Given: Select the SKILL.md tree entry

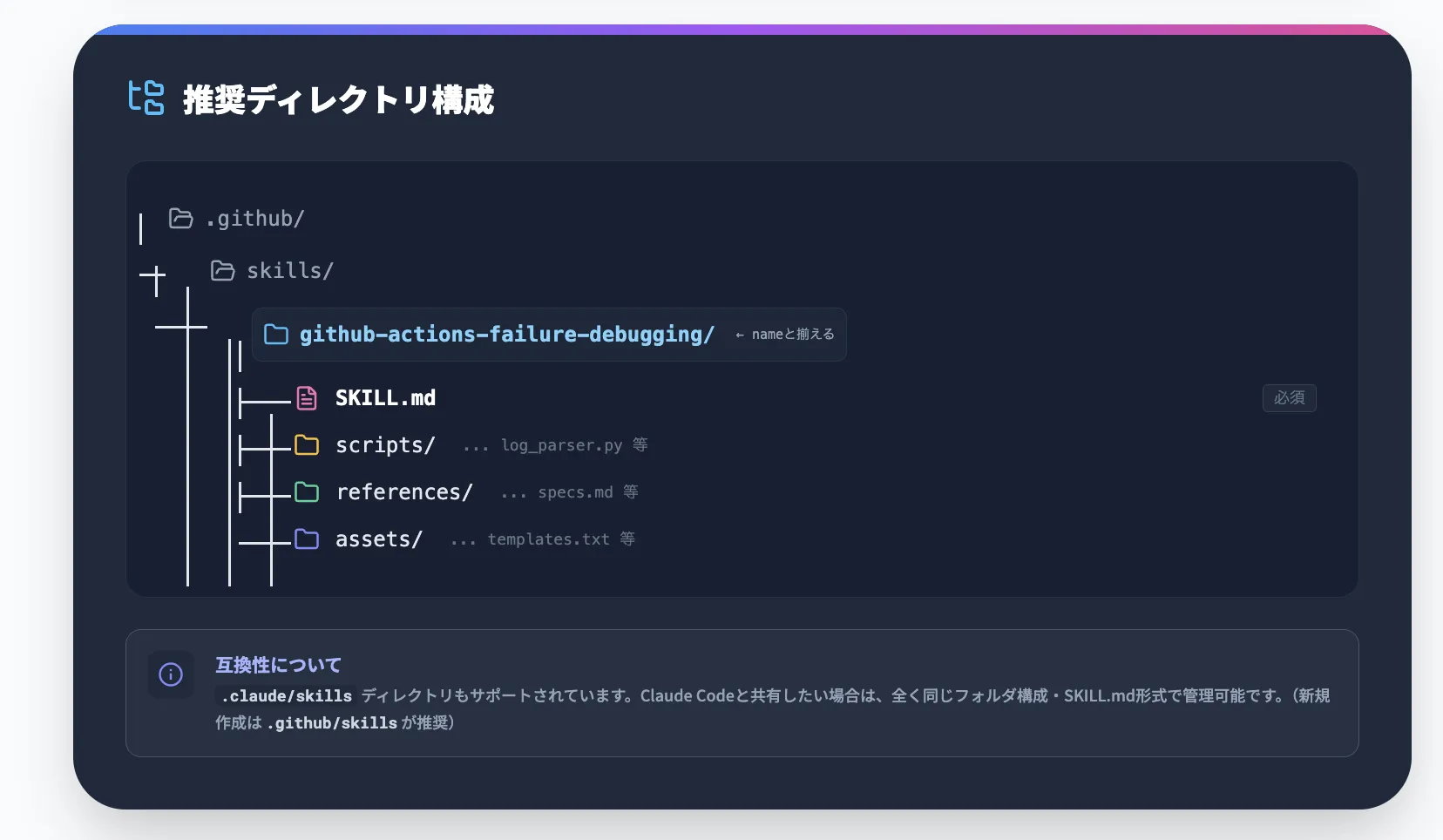Looking at the screenshot, I should (386, 397).
